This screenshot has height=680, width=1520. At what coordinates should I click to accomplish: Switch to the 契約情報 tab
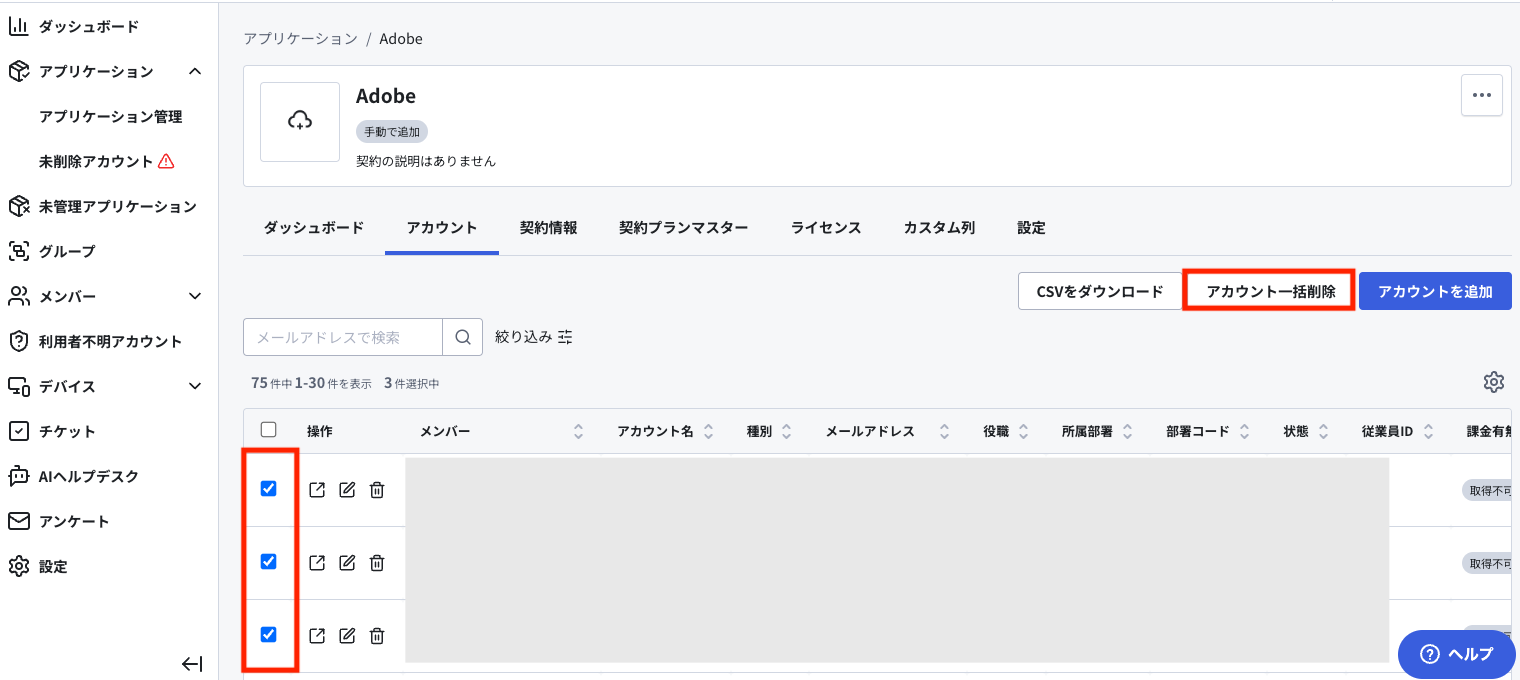coord(548,228)
